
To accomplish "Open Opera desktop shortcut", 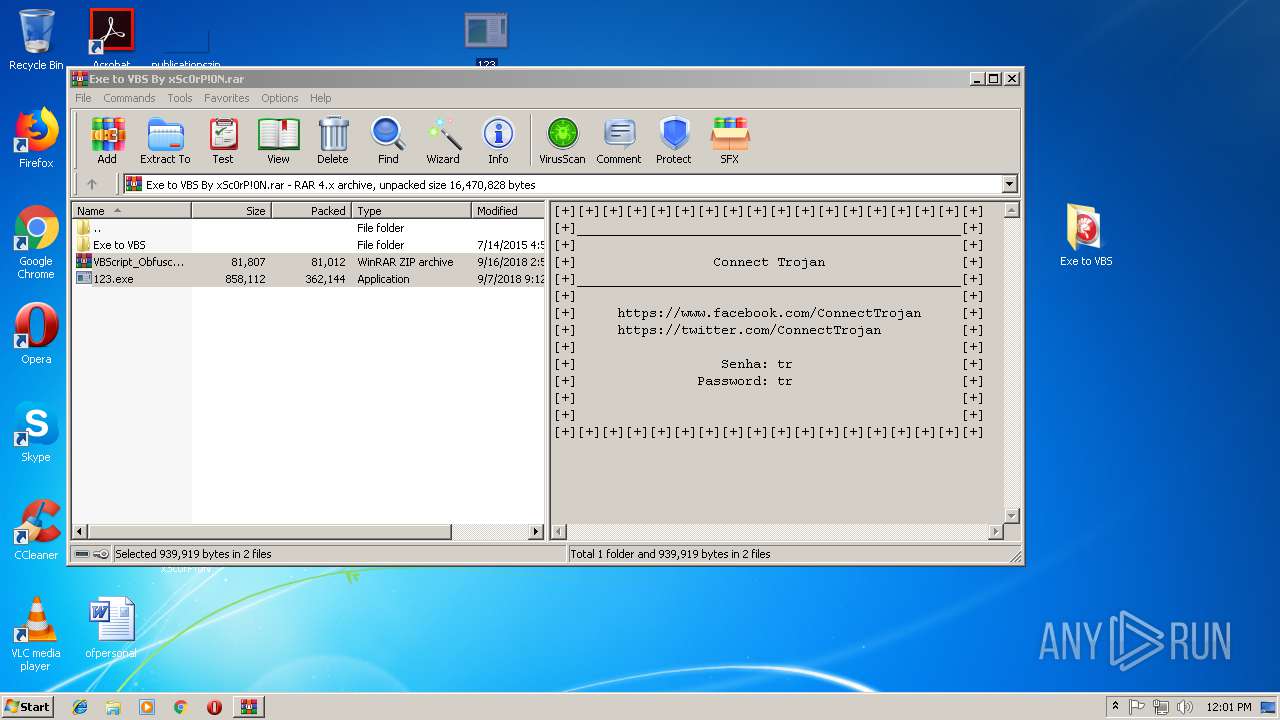I will tap(36, 334).
